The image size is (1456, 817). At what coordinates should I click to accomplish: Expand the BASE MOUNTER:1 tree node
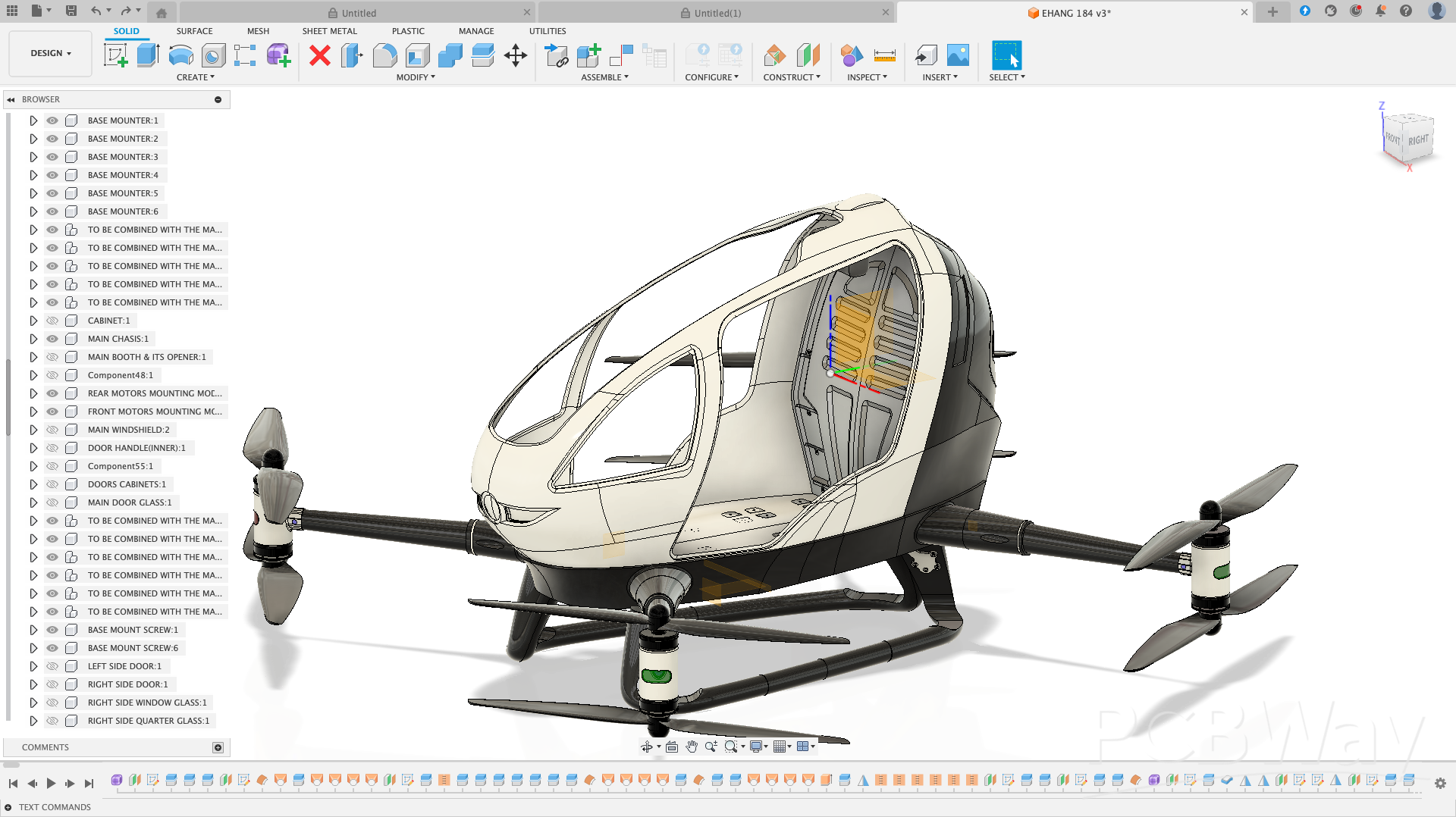(x=33, y=121)
